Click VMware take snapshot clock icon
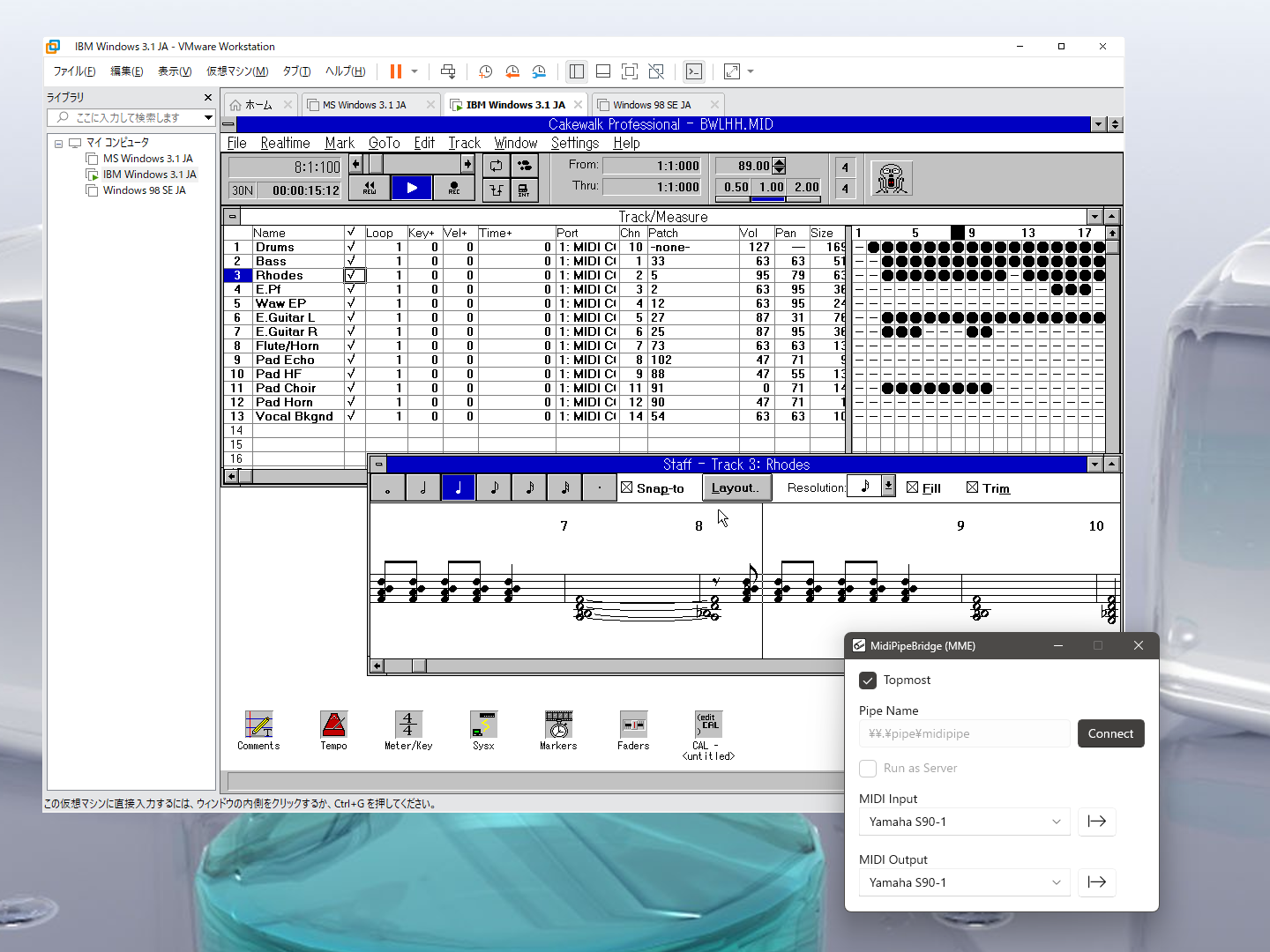This screenshot has height=952, width=1270. [x=485, y=71]
